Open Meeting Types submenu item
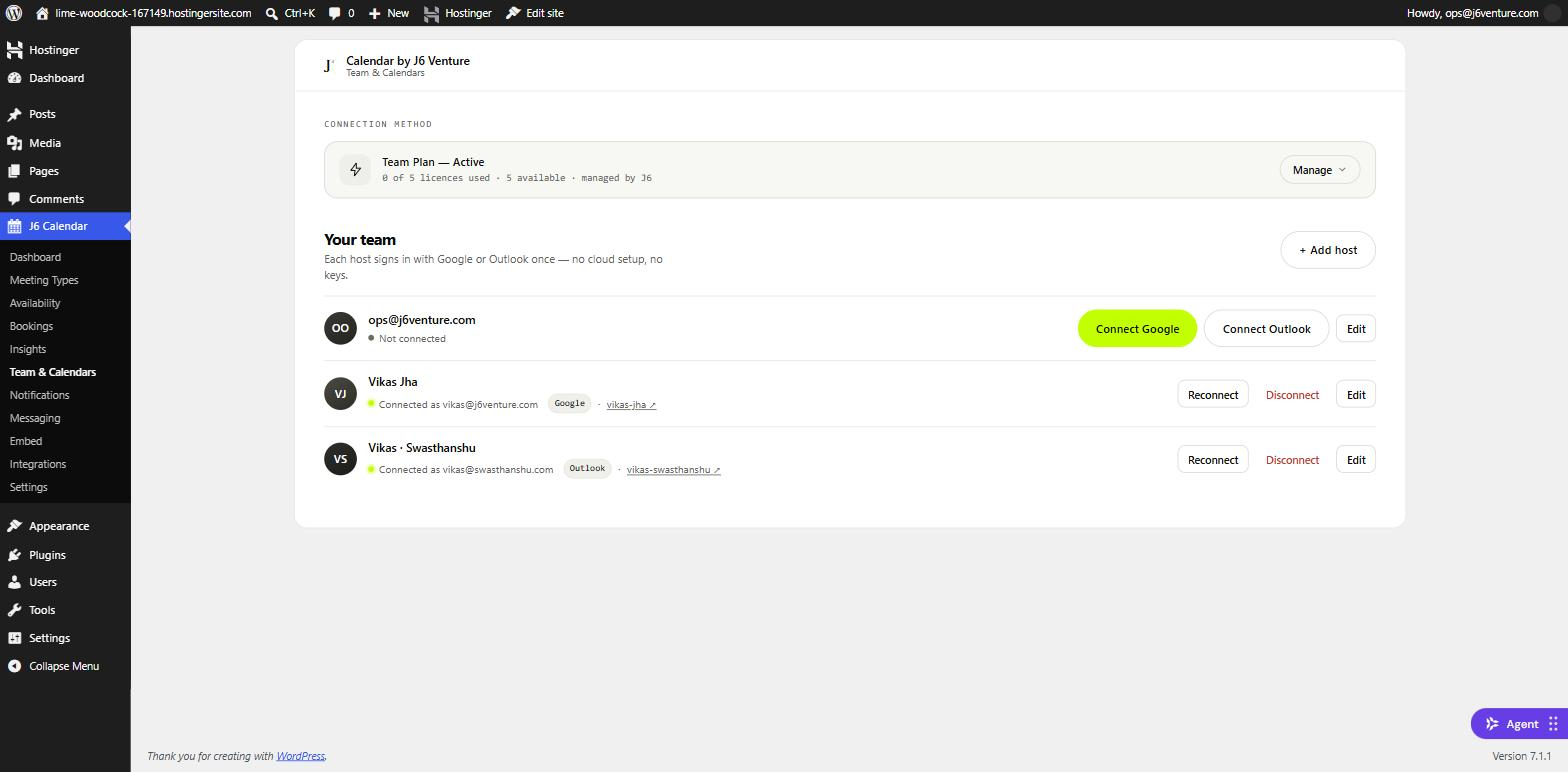The height and width of the screenshot is (772, 1568). click(x=44, y=280)
